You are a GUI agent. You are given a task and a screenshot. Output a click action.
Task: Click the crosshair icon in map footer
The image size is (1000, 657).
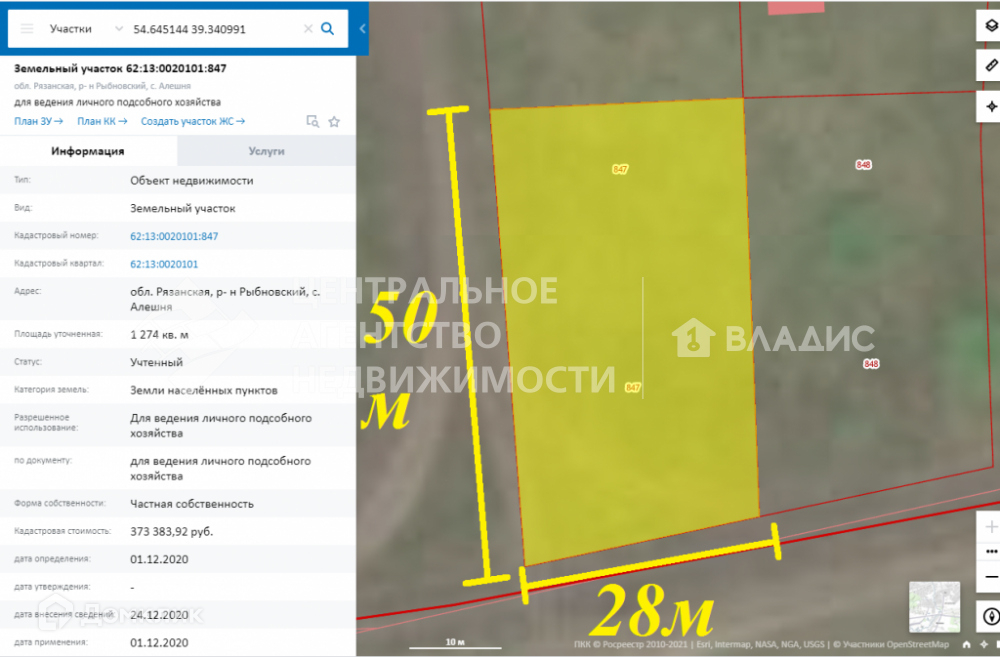[983, 644]
